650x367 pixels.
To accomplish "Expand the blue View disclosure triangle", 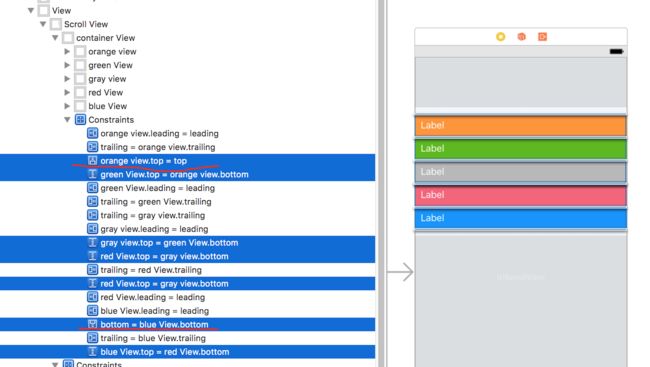I will pyautogui.click(x=67, y=106).
